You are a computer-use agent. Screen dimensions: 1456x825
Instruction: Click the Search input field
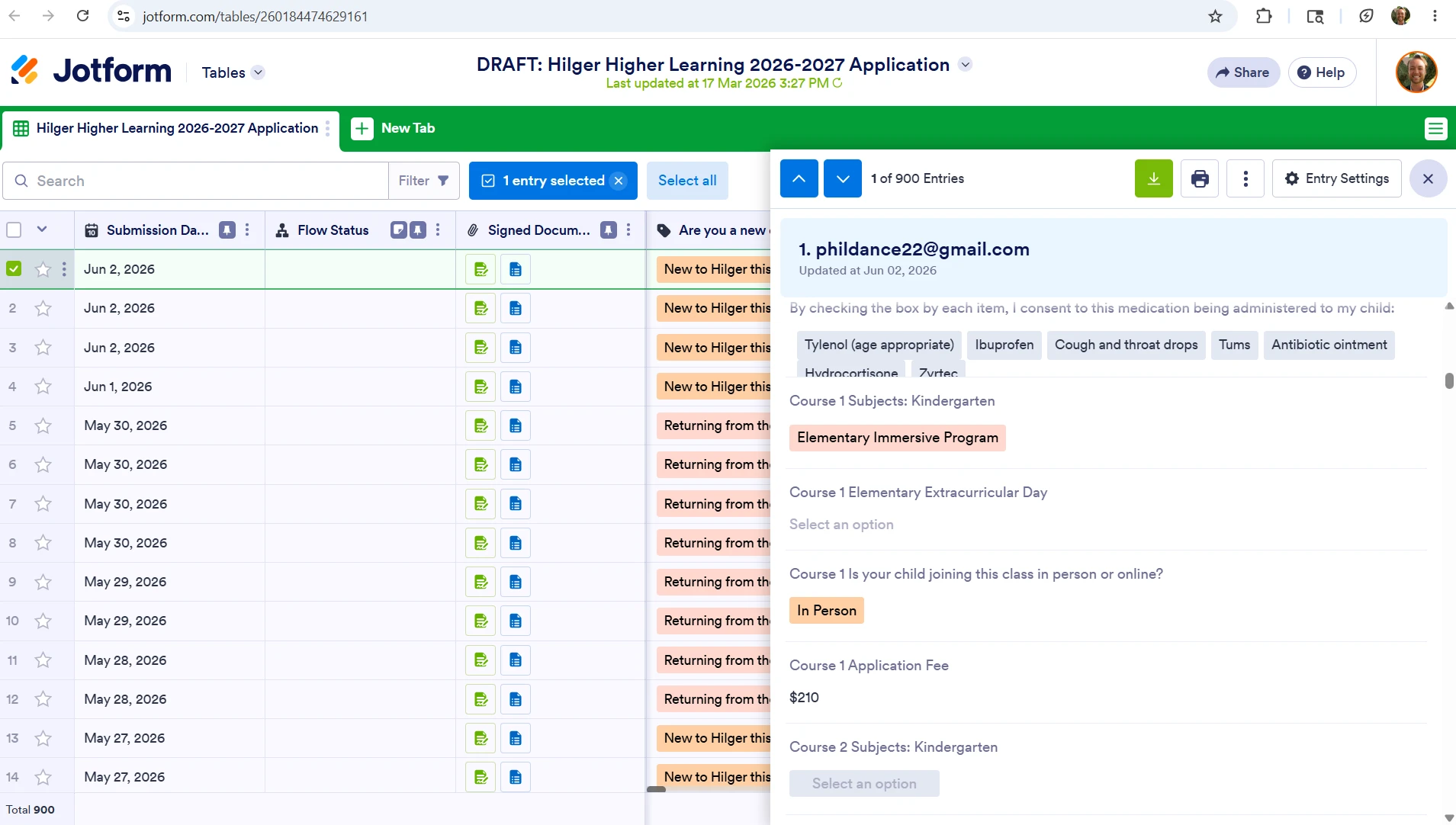pyautogui.click(x=195, y=181)
